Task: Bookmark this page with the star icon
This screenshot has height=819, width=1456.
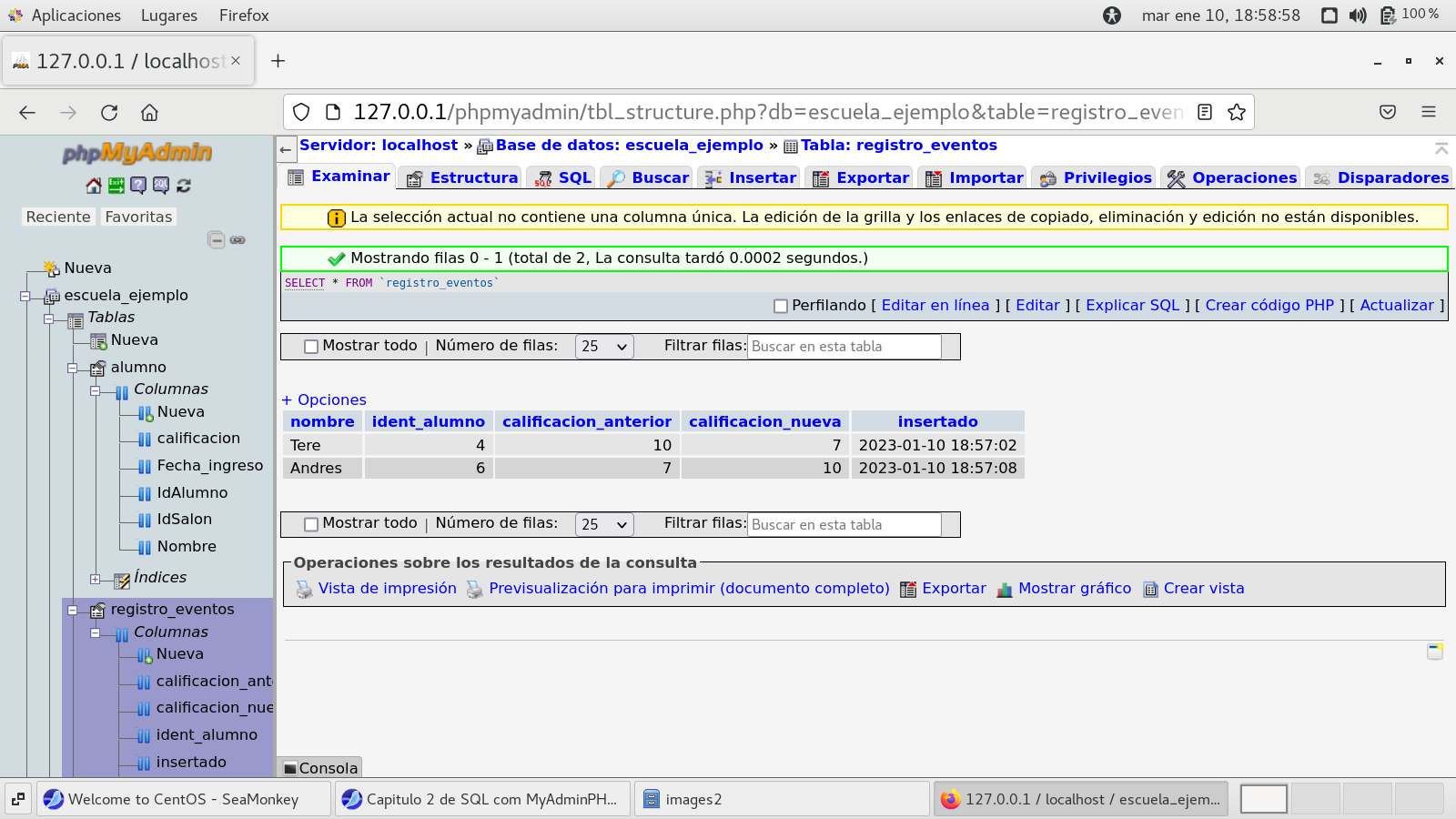Action: point(1236,112)
